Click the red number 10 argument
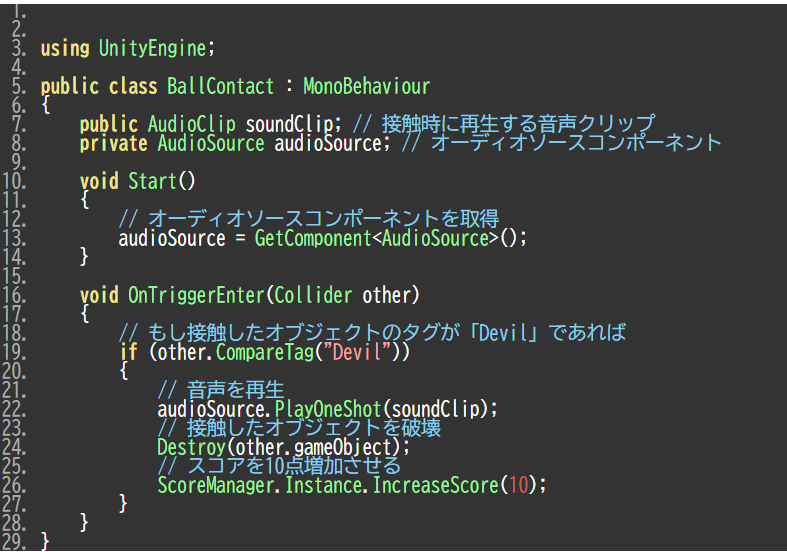 click(x=518, y=484)
